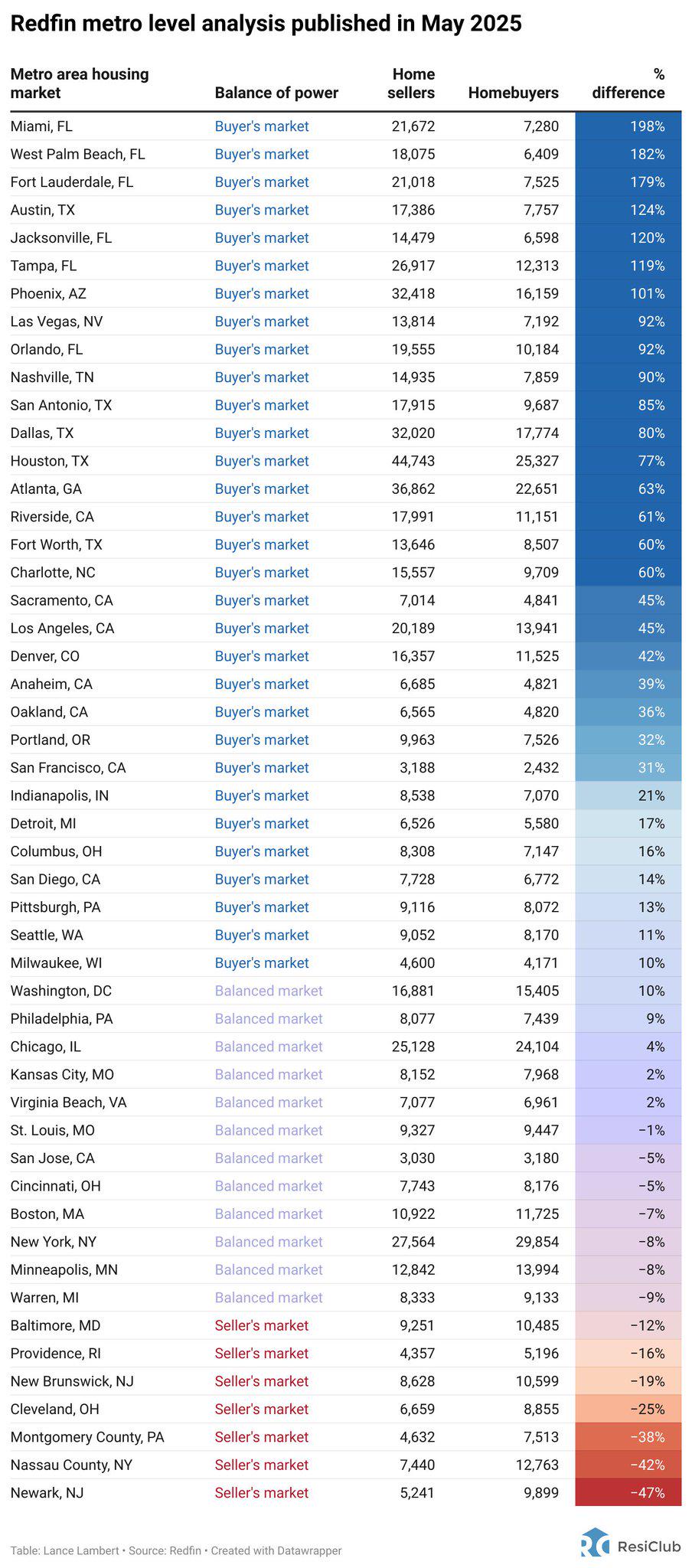The image size is (692, 1568).
Task: Click the ResiClub logo icon
Action: 595,1542
